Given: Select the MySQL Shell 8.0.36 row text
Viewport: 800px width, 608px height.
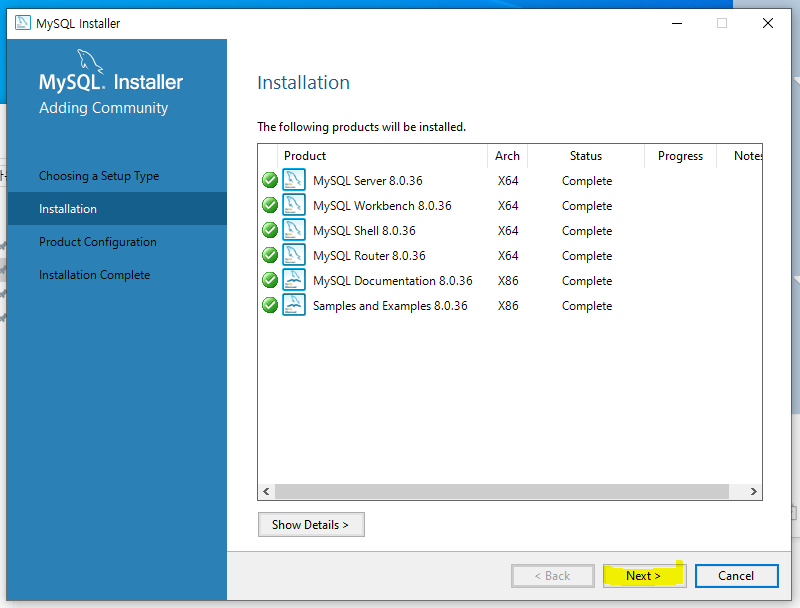Looking at the screenshot, I should point(364,231).
